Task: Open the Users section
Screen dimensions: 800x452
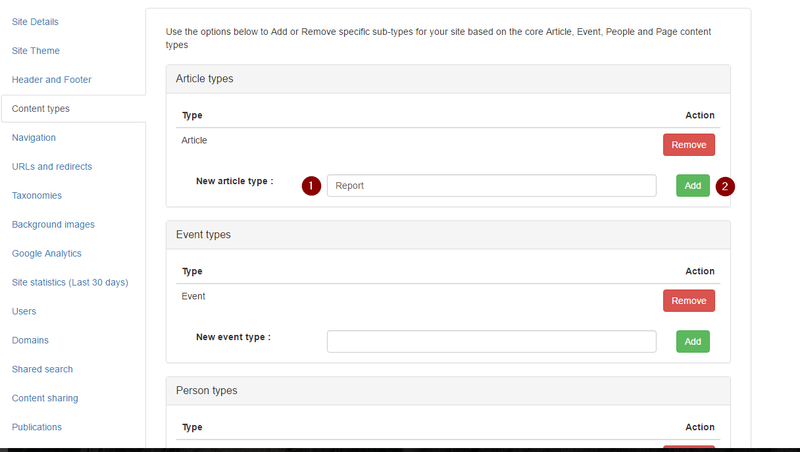Action: click(x=24, y=311)
